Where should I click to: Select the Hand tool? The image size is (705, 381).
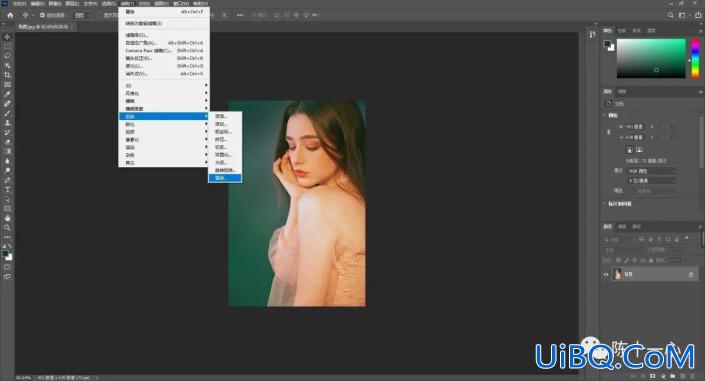[7, 218]
